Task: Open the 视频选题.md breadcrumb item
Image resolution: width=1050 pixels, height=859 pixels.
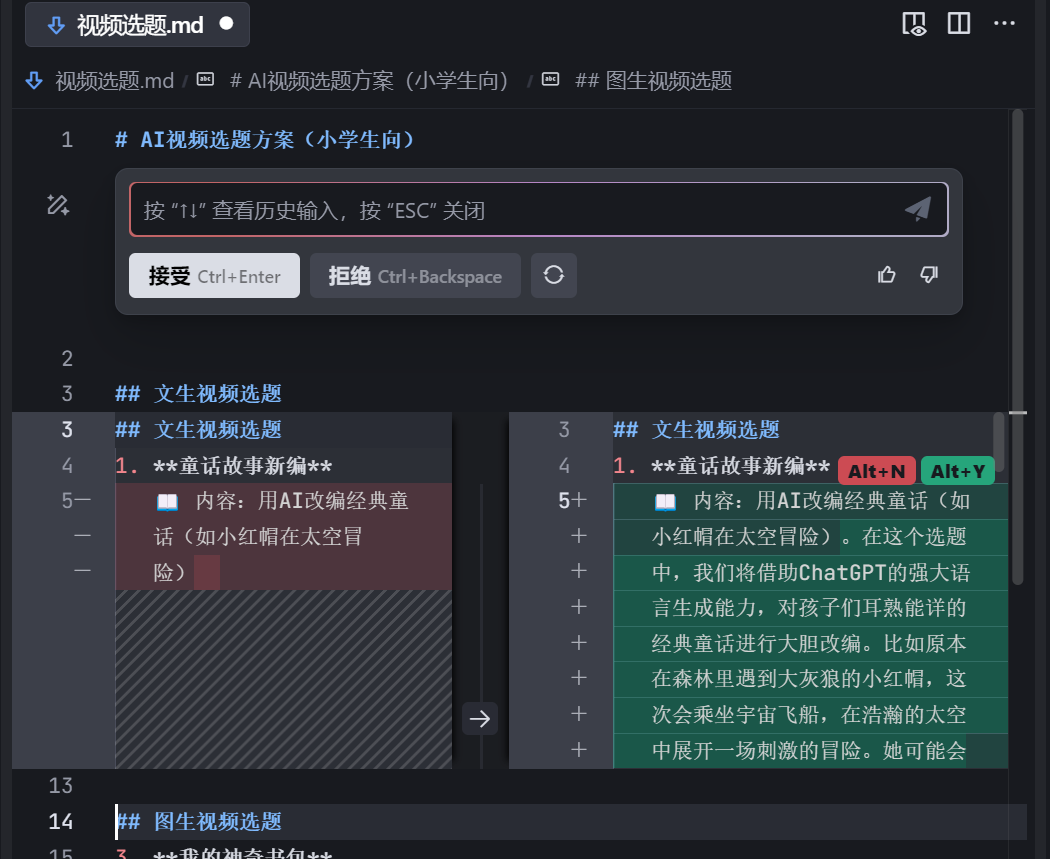Action: tap(115, 81)
